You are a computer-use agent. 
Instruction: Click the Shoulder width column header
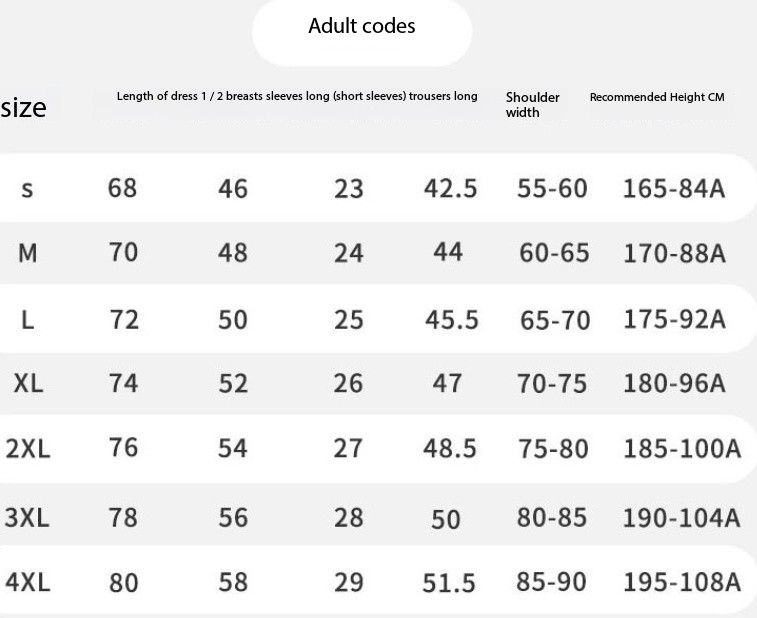point(532,104)
